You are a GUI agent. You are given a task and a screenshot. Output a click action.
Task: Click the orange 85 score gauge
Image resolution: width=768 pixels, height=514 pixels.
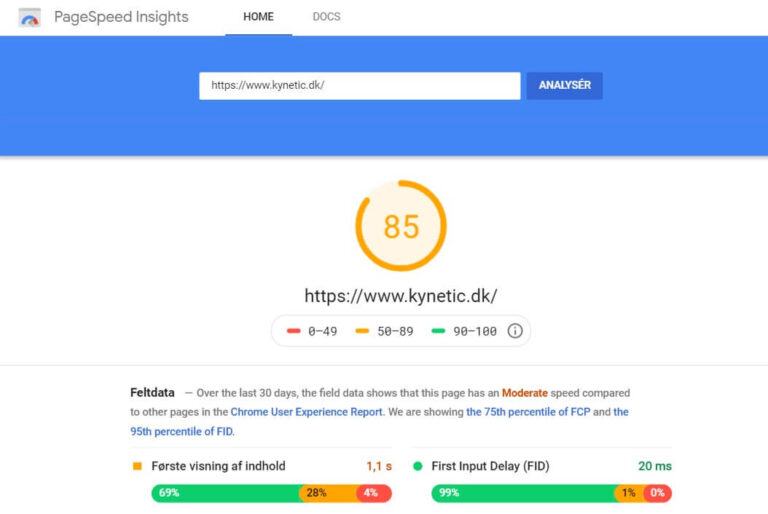point(401,226)
